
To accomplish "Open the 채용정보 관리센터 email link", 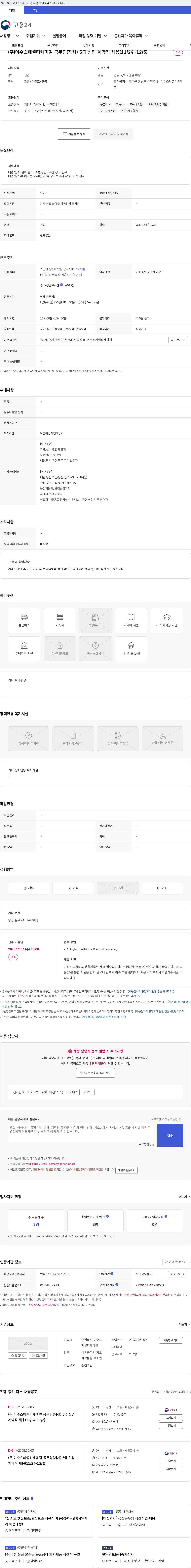I will point(51,1164).
